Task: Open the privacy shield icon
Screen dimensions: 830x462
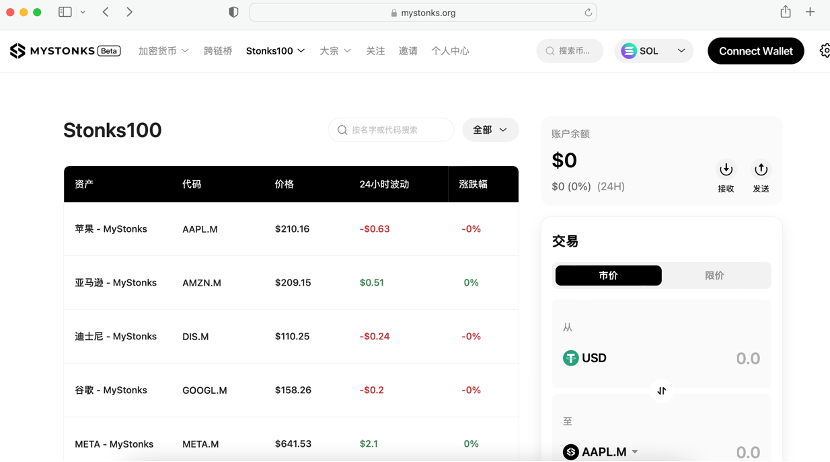Action: click(x=233, y=12)
